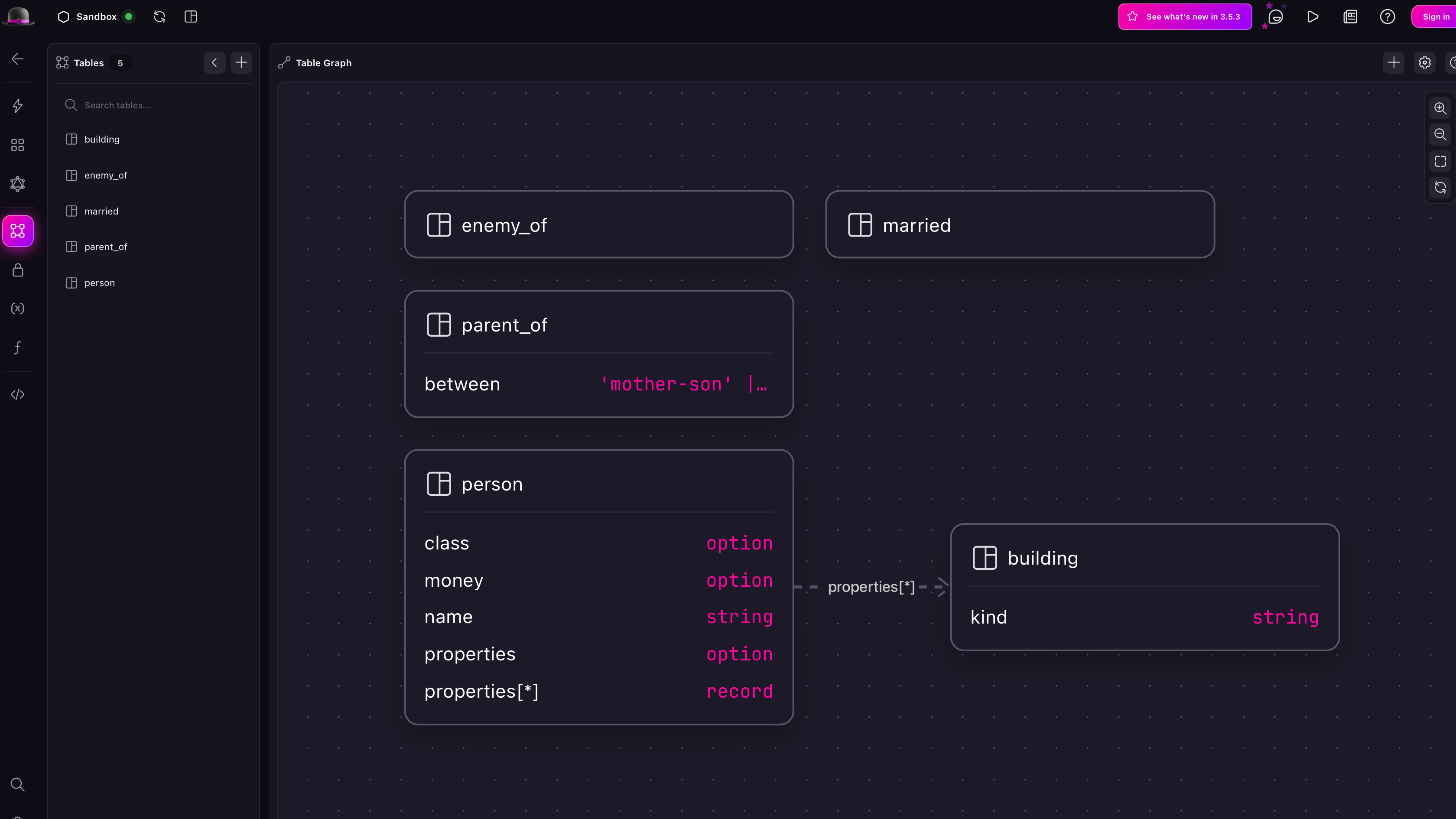The width and height of the screenshot is (1456, 819).
Task: Expand the person table entry in sidebar
Action: [100, 283]
